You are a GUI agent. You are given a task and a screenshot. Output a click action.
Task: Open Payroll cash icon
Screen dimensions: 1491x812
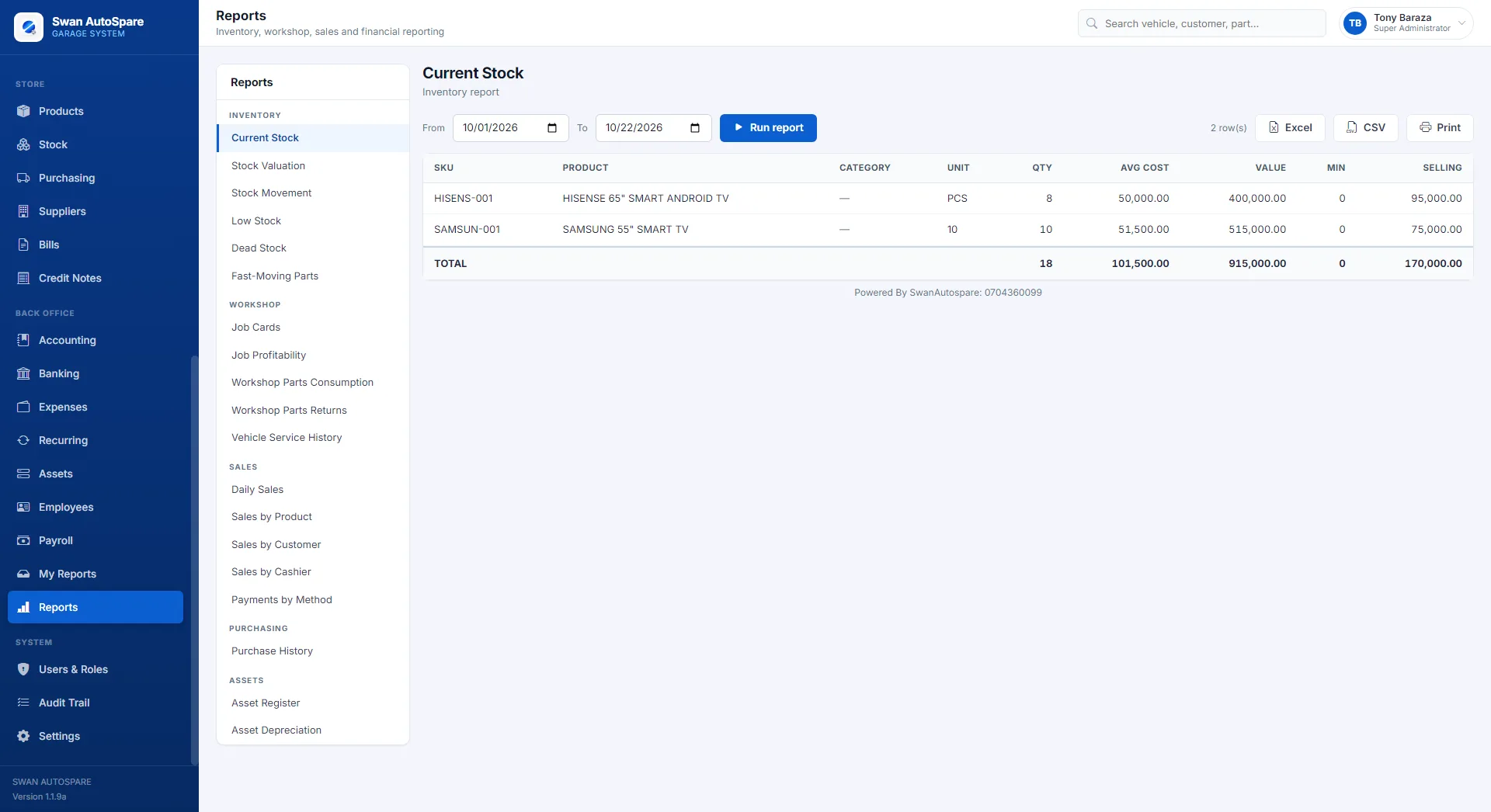point(23,540)
